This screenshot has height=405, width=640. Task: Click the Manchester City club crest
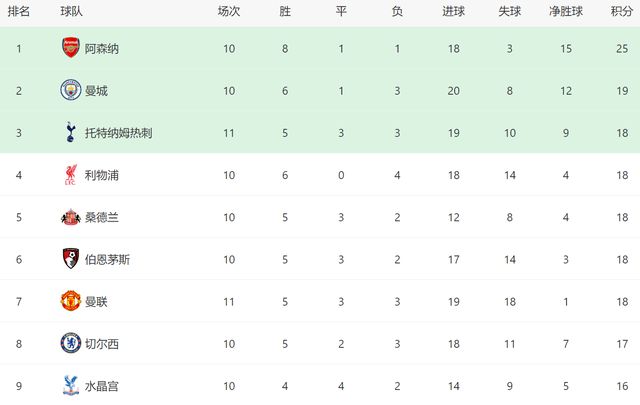pyautogui.click(x=70, y=90)
